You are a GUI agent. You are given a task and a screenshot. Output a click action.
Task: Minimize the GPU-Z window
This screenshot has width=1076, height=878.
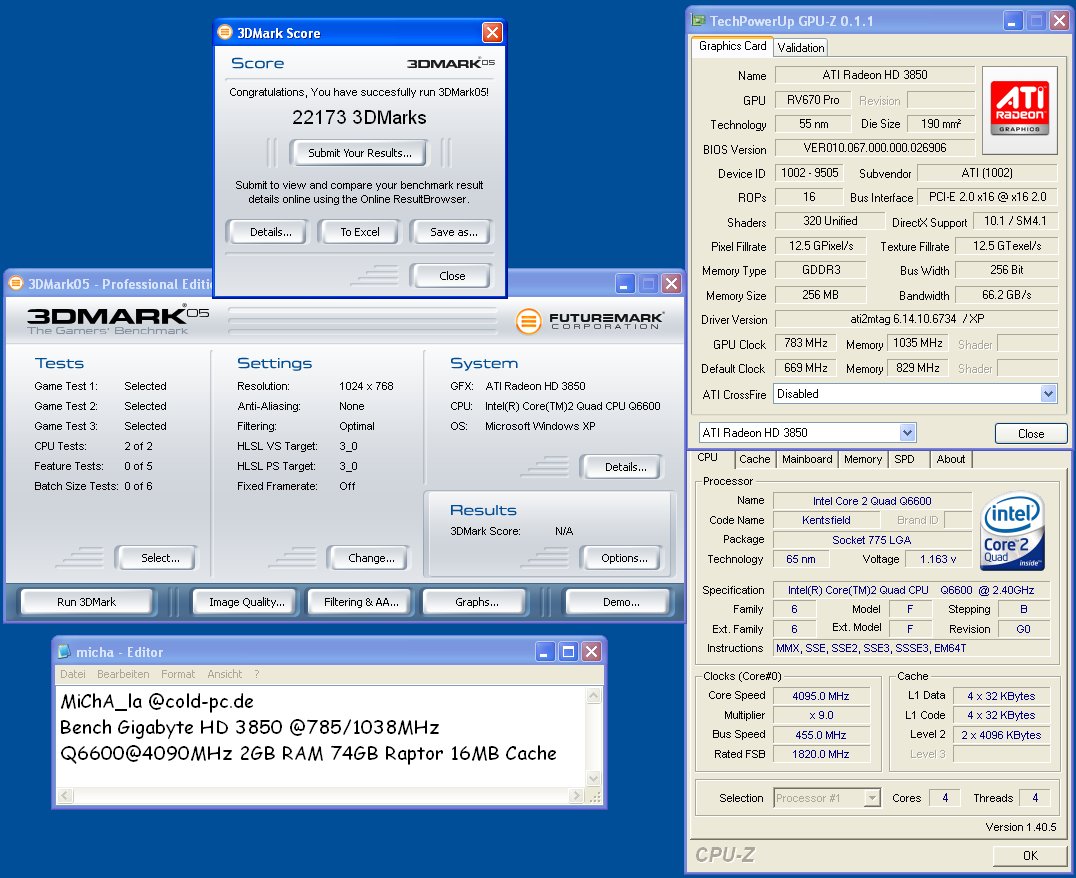(x=1013, y=21)
